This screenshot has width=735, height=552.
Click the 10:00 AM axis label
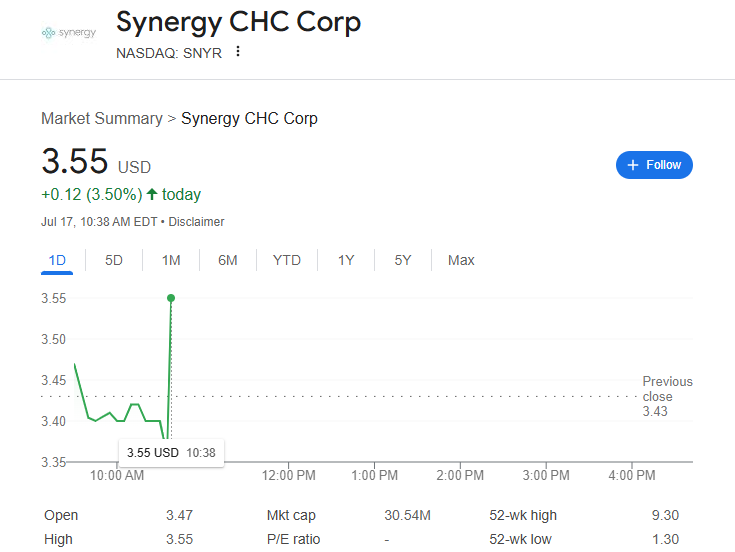click(117, 475)
